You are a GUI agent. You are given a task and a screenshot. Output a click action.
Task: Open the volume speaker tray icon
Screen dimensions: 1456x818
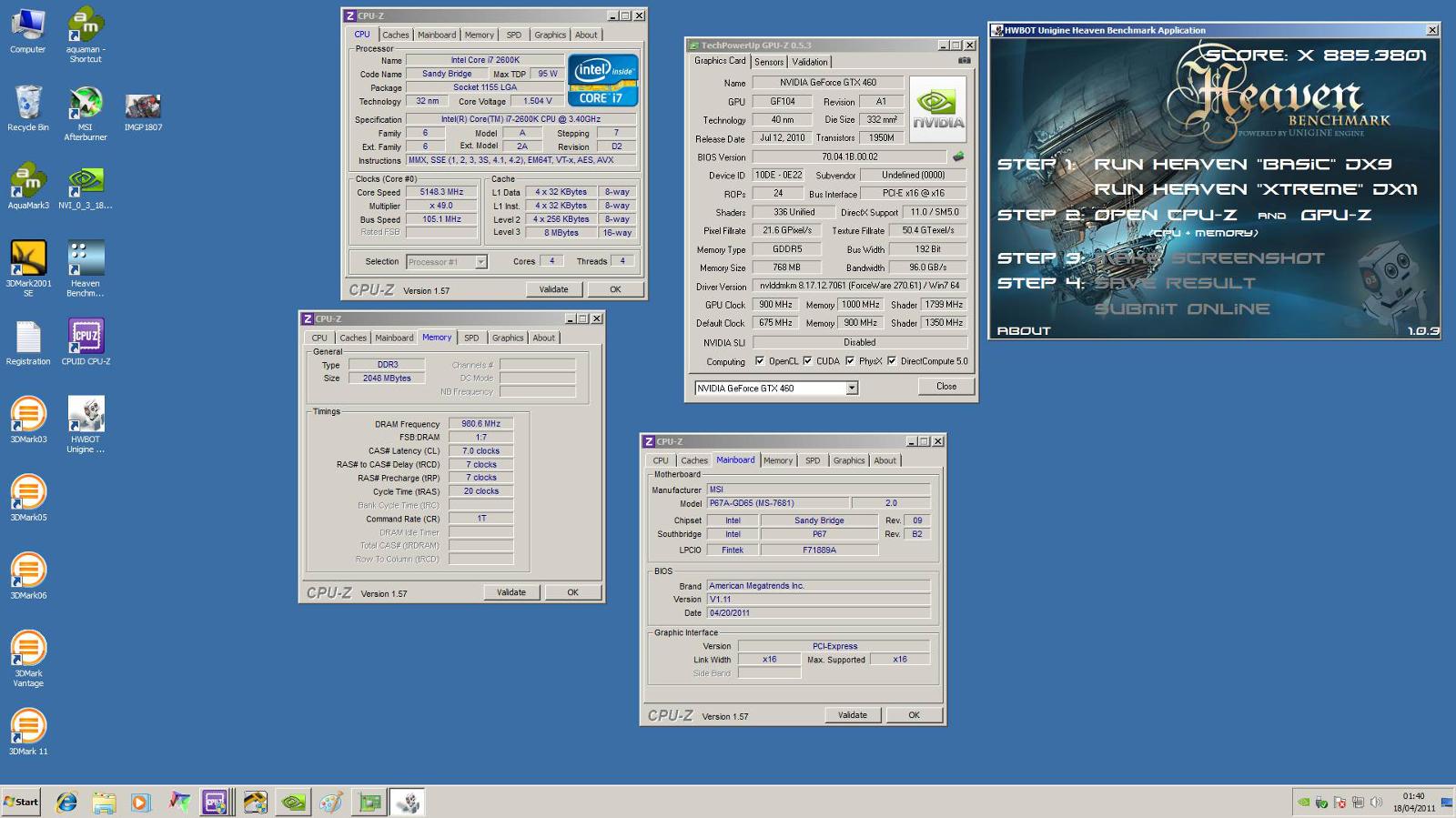tap(1376, 803)
